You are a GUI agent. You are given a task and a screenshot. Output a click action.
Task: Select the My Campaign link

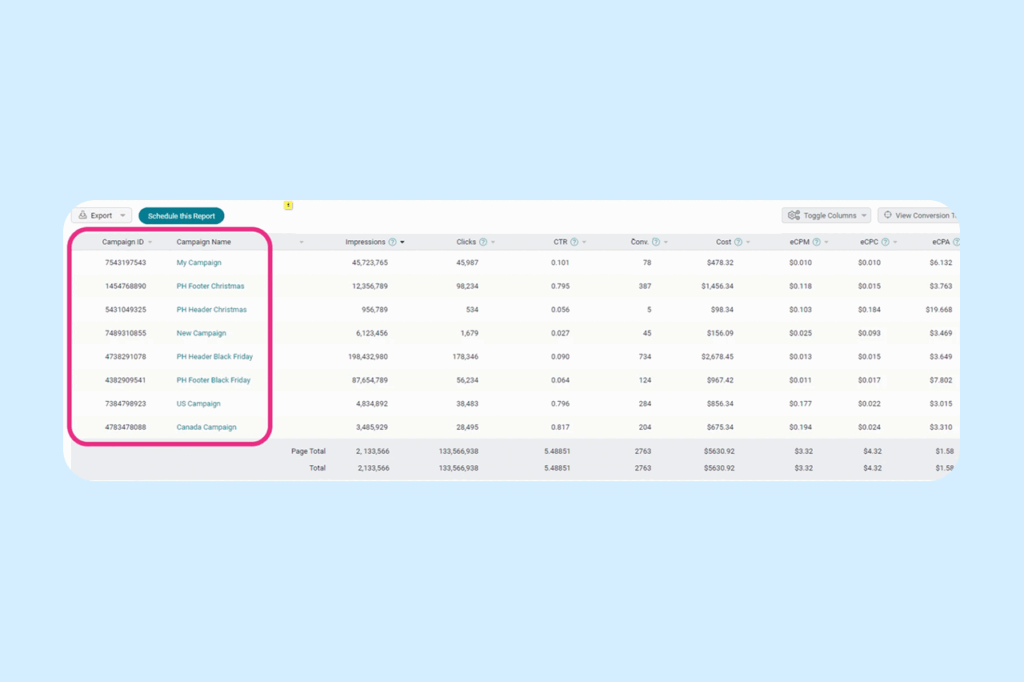tap(199, 263)
